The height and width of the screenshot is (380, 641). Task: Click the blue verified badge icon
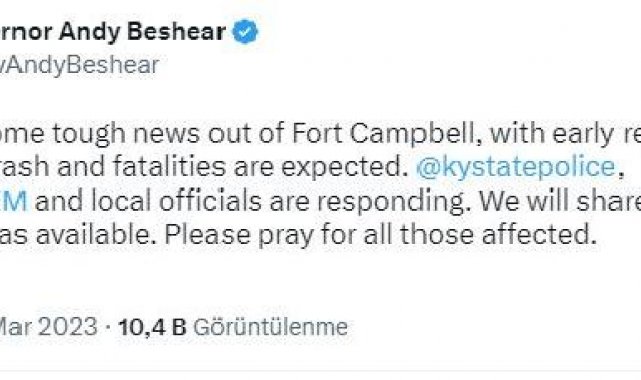tap(245, 32)
